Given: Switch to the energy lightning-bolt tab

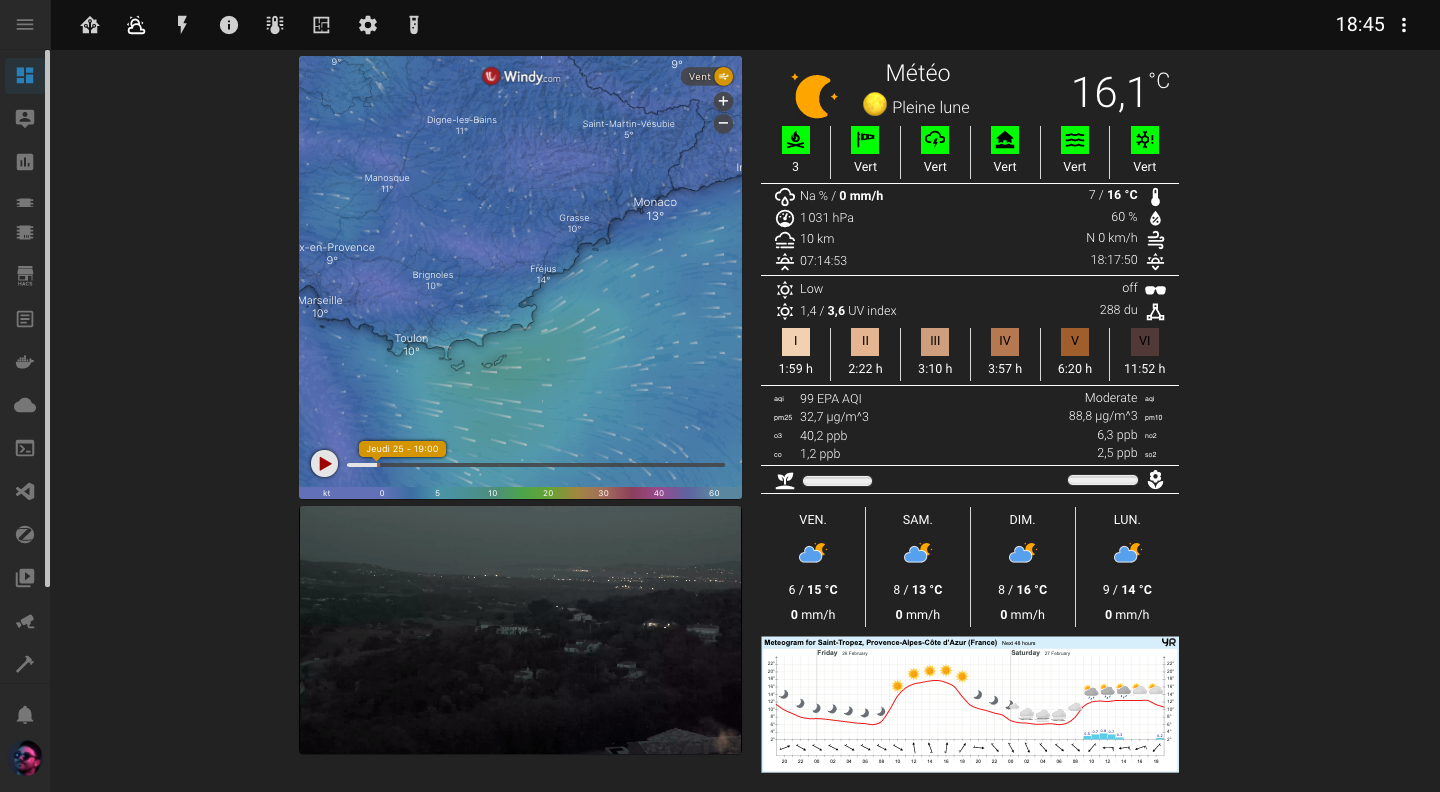Looking at the screenshot, I should click(x=182, y=25).
